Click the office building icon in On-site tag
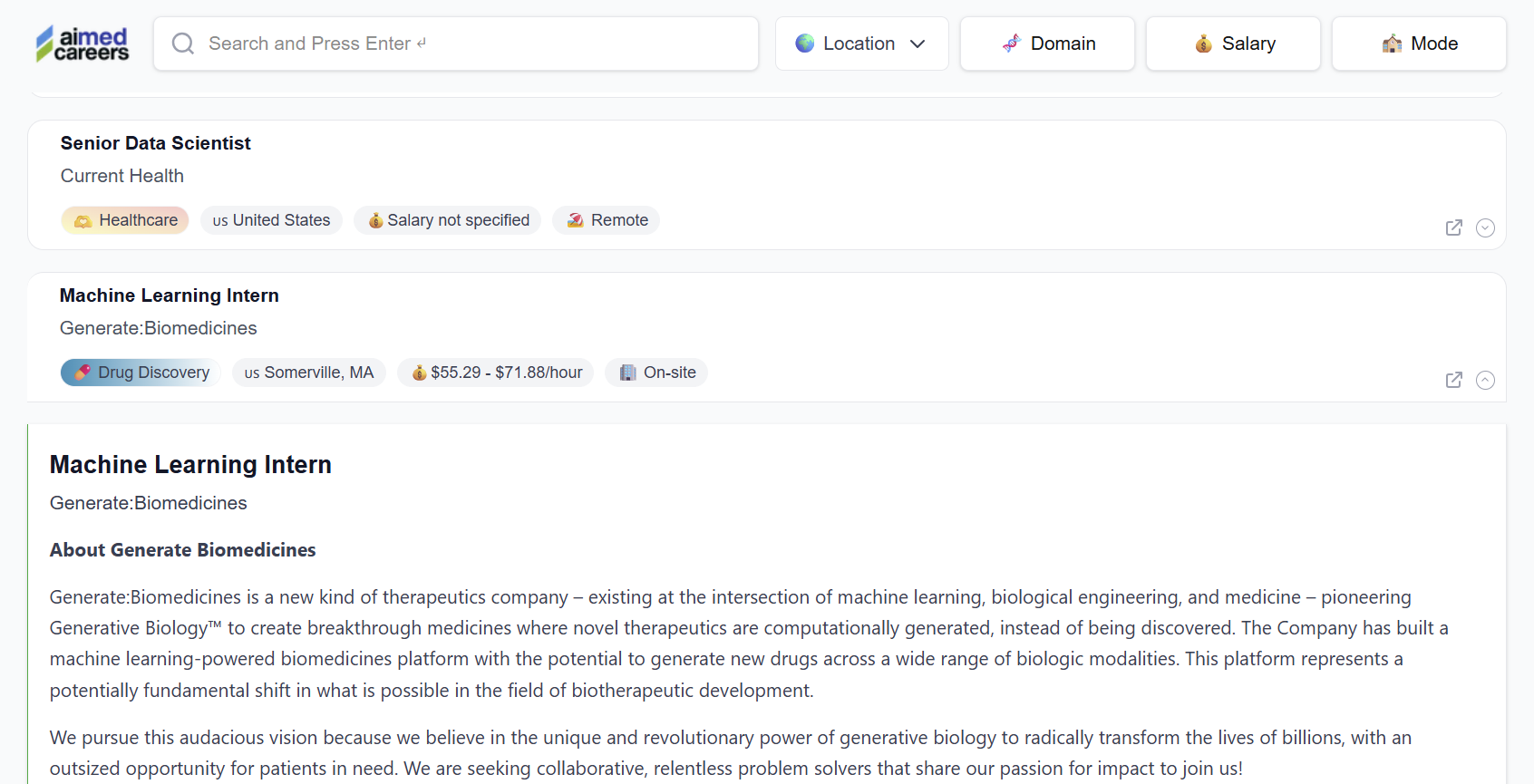The height and width of the screenshot is (784, 1534). tap(627, 373)
